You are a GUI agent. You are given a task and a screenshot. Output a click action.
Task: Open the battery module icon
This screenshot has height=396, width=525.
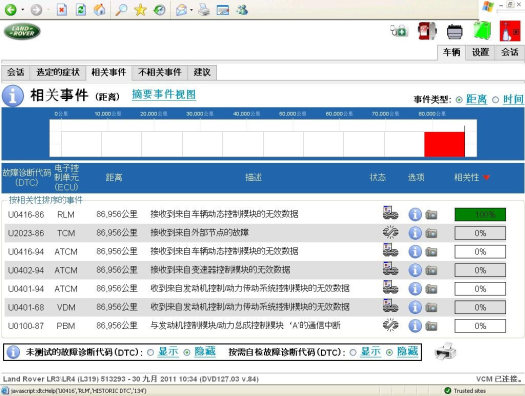455,32
